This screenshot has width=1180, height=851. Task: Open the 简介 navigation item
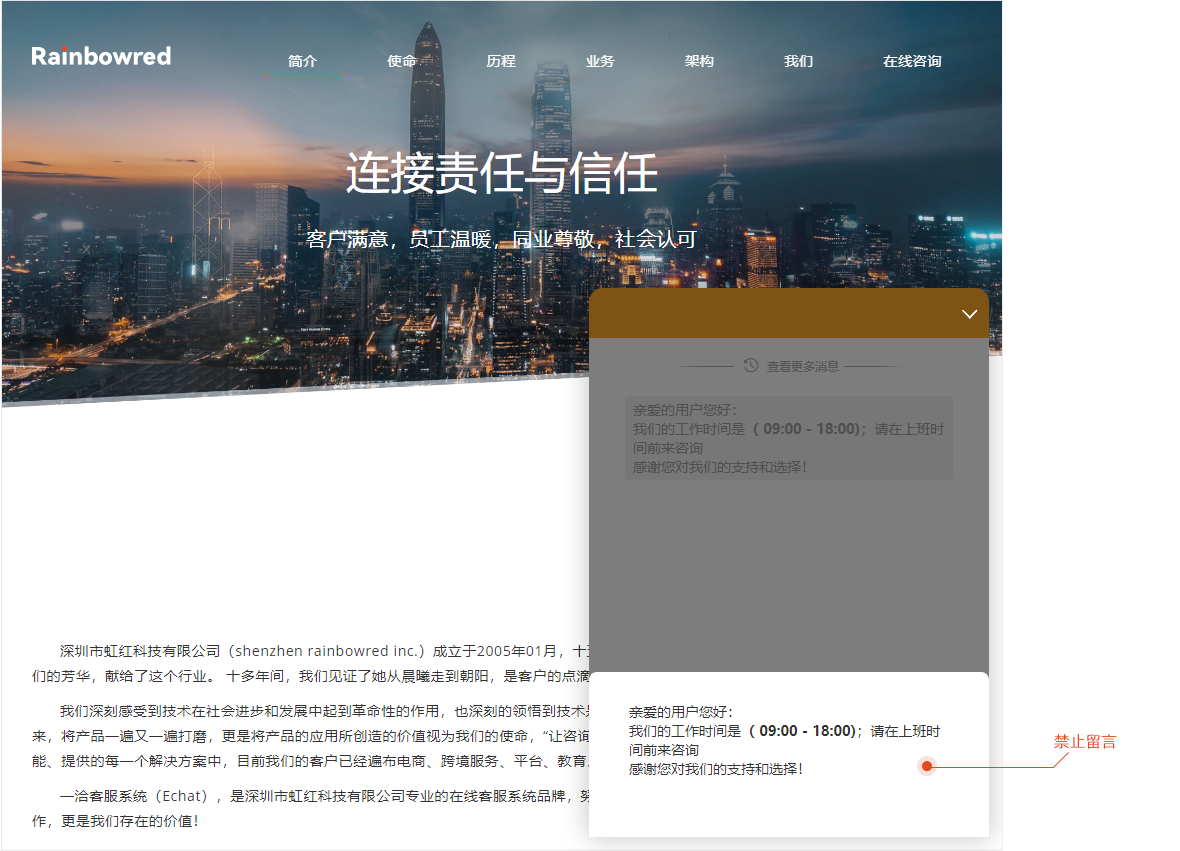point(302,61)
